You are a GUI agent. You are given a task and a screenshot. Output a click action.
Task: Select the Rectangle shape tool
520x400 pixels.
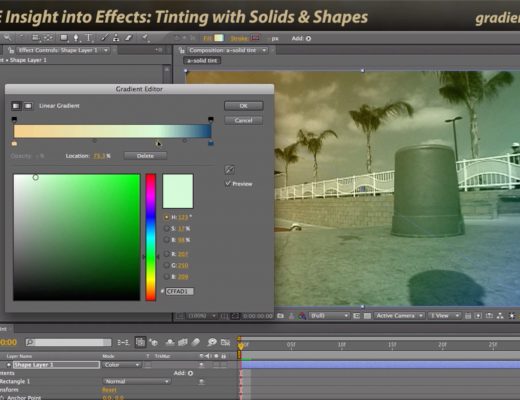tap(64, 38)
